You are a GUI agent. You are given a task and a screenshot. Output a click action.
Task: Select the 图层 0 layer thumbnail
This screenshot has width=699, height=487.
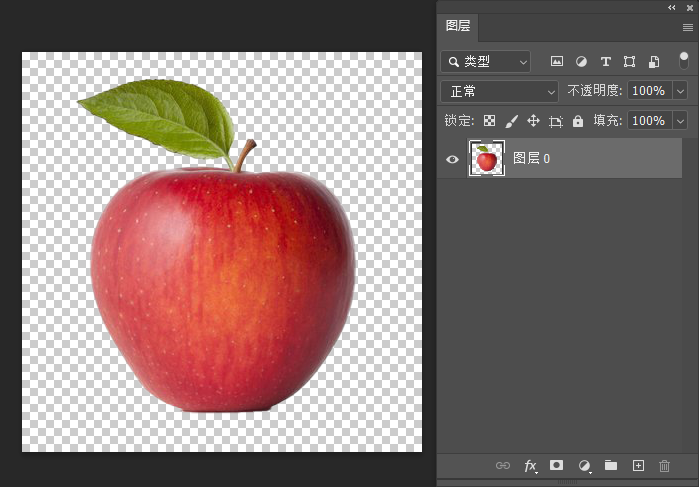point(486,158)
